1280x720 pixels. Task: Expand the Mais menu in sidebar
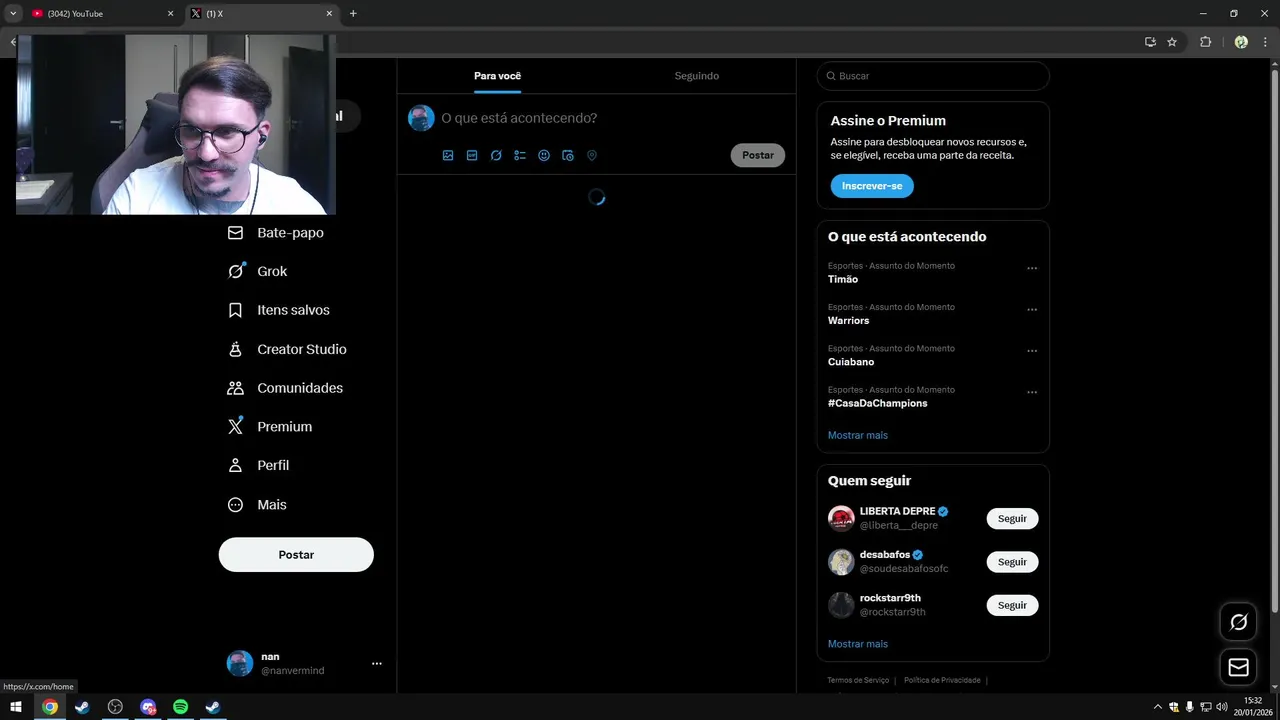[258, 505]
